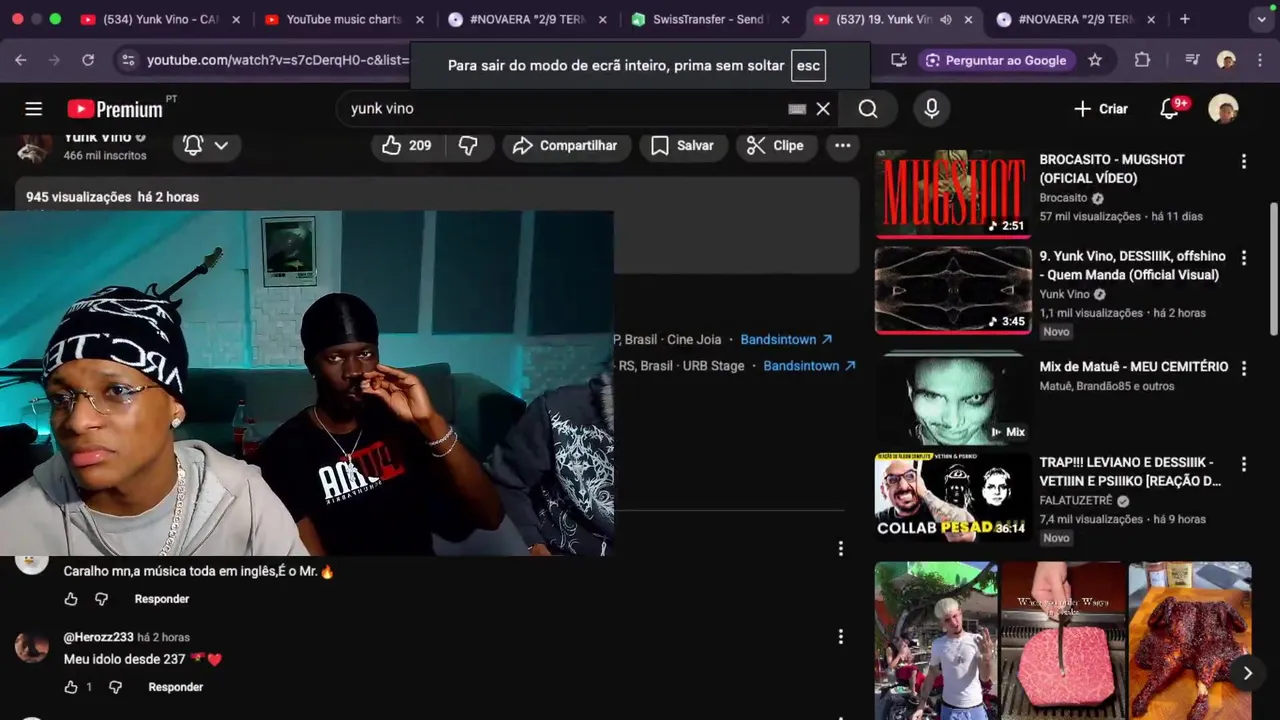Image resolution: width=1280 pixels, height=720 pixels.
Task: Click the esc key hint in overlay
Action: tap(808, 66)
